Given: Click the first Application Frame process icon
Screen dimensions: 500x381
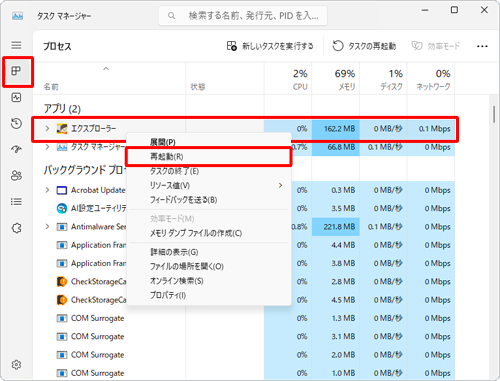Looking at the screenshot, I should pyautogui.click(x=62, y=245).
